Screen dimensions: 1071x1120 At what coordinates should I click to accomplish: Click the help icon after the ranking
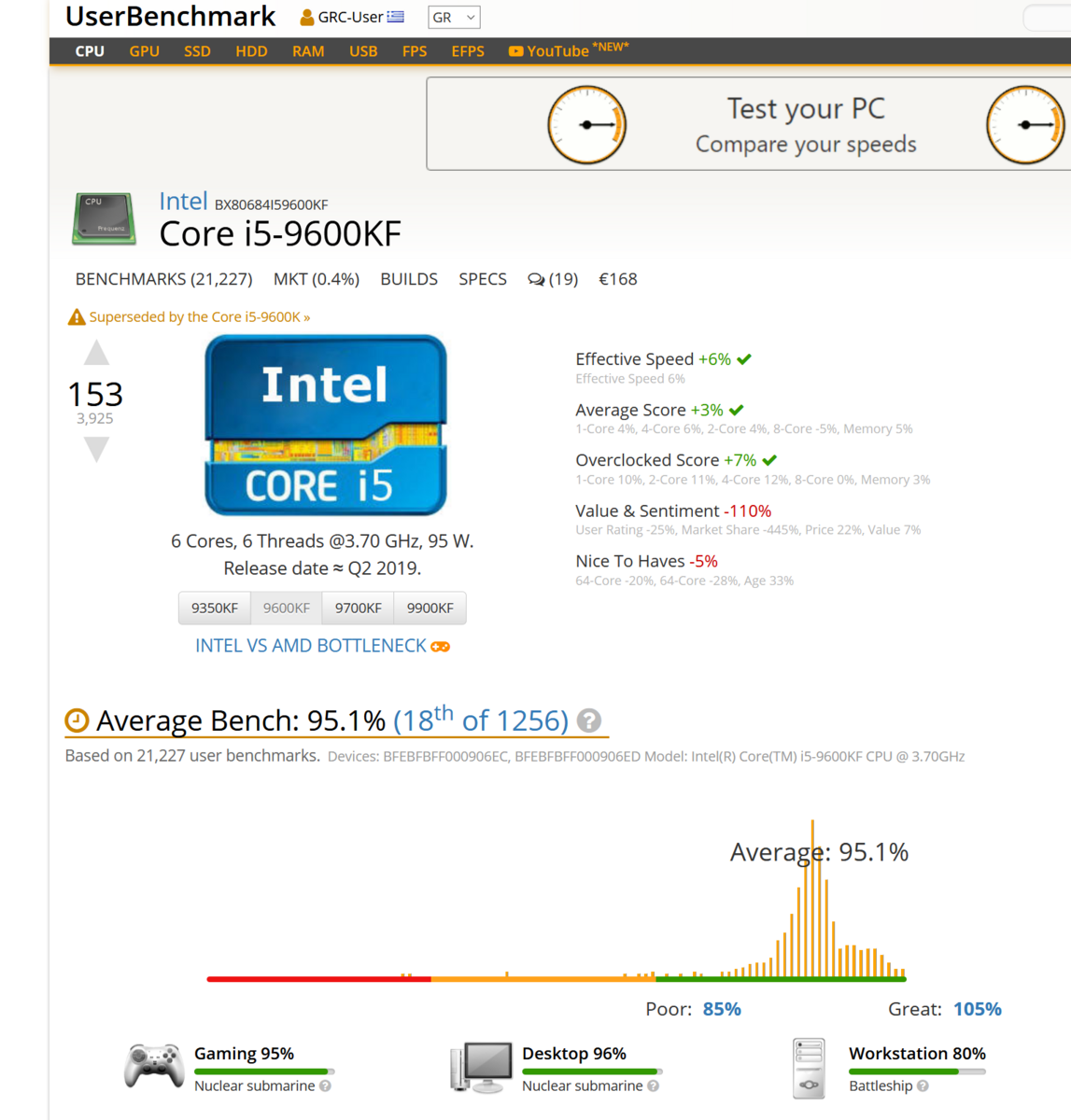pos(588,721)
